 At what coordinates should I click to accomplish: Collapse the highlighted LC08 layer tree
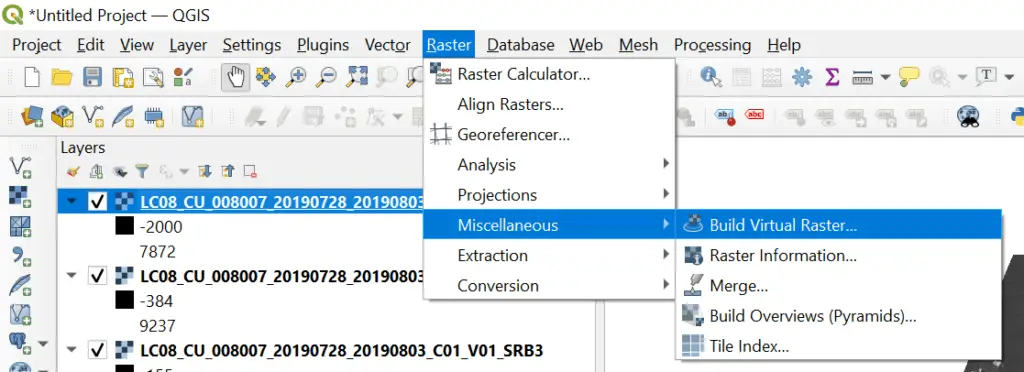72,201
